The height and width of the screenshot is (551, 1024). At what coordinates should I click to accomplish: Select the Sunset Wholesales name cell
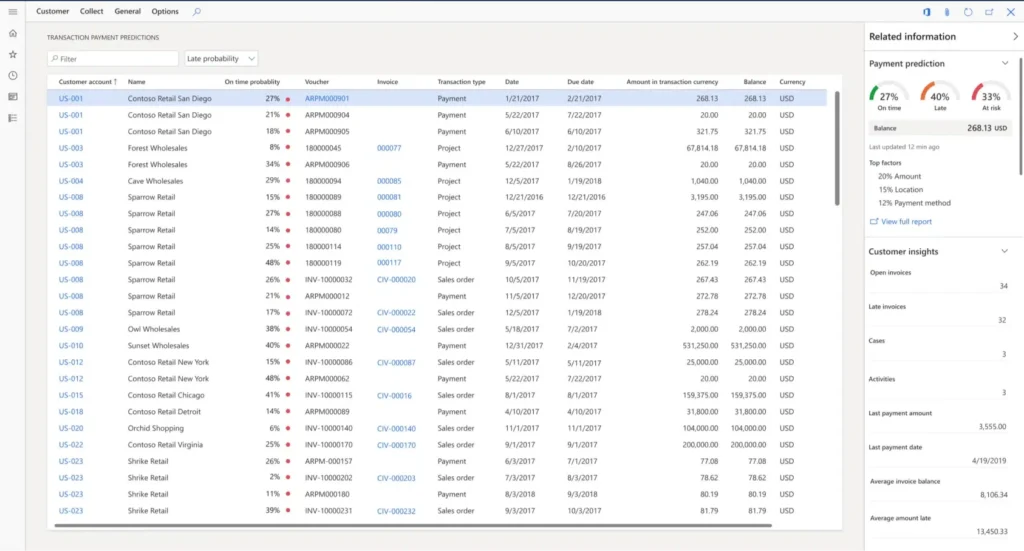point(158,346)
